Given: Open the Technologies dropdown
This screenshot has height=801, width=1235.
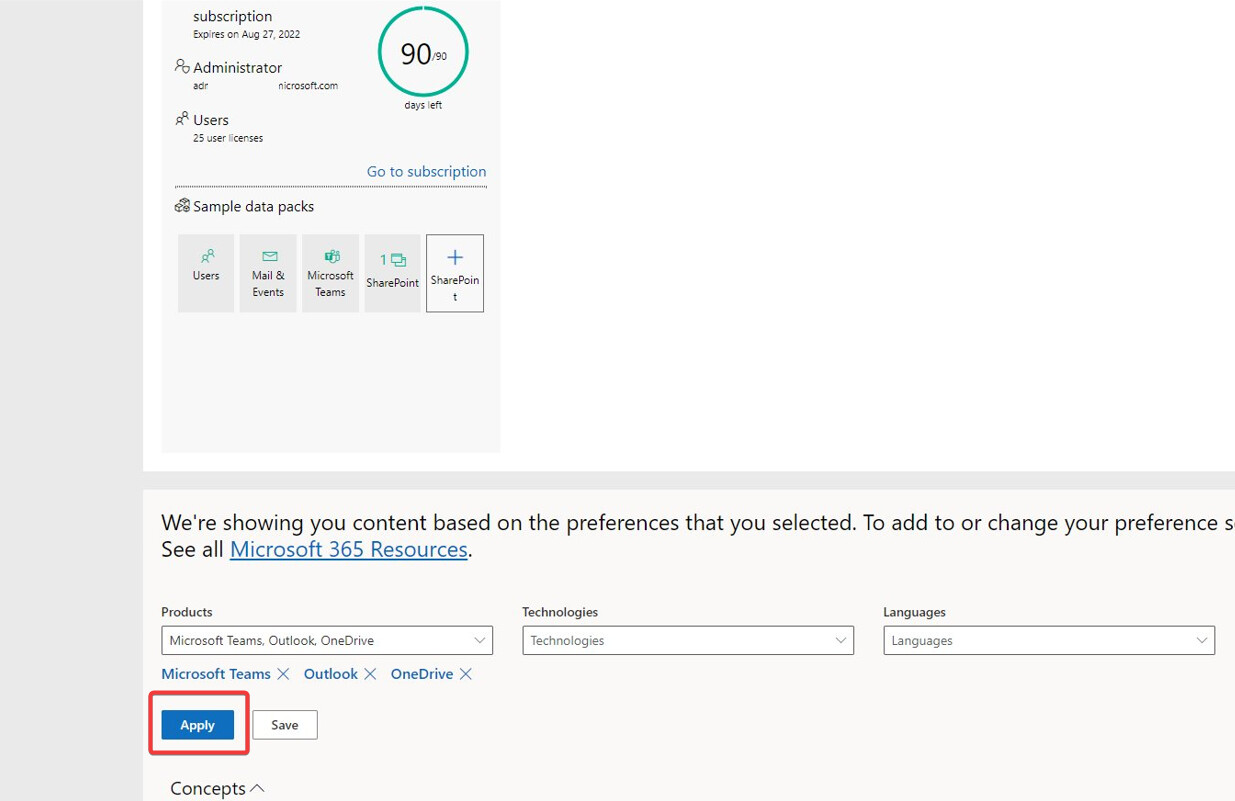Looking at the screenshot, I should click(x=688, y=640).
